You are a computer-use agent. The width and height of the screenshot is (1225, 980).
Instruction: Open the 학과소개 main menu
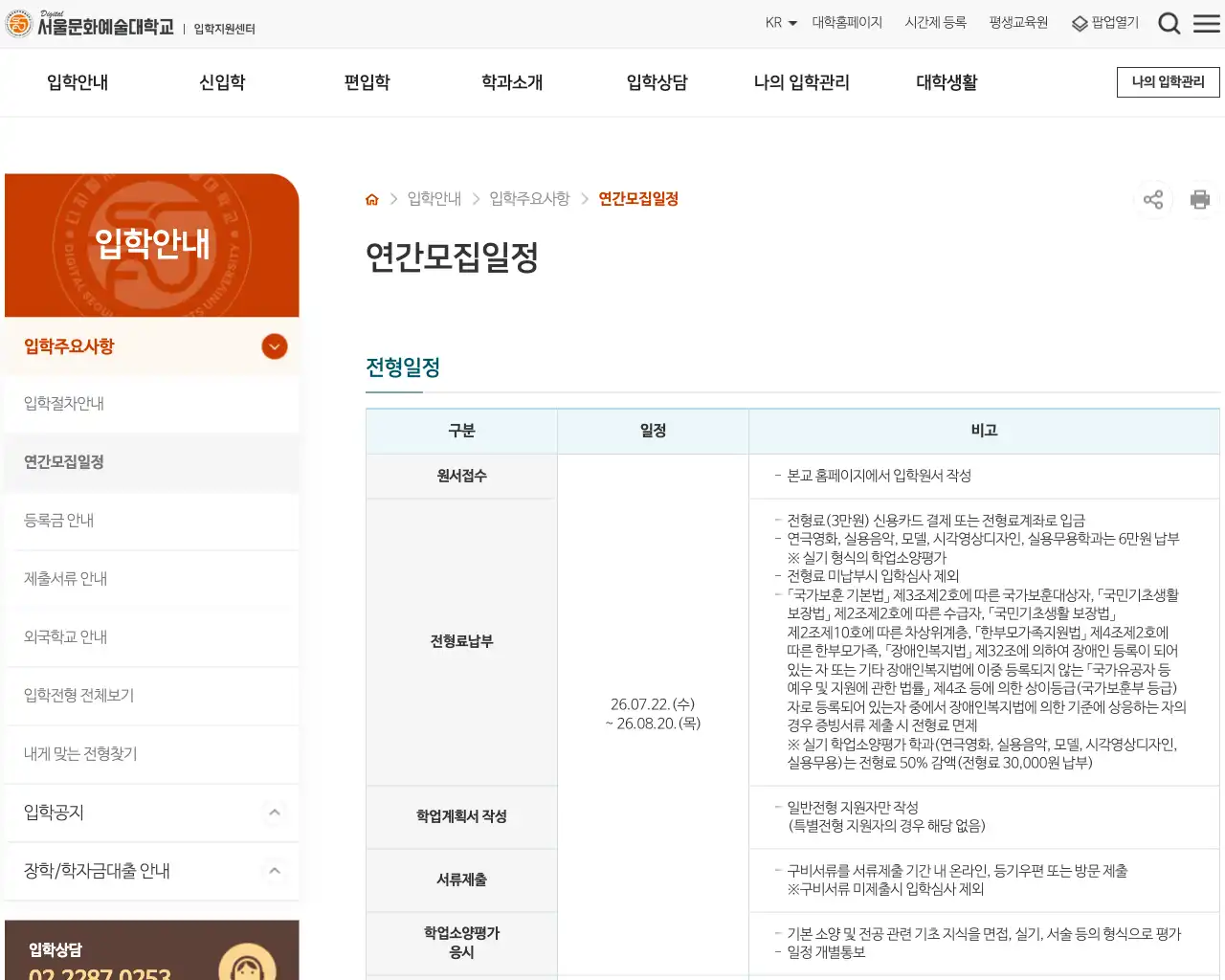pos(512,82)
